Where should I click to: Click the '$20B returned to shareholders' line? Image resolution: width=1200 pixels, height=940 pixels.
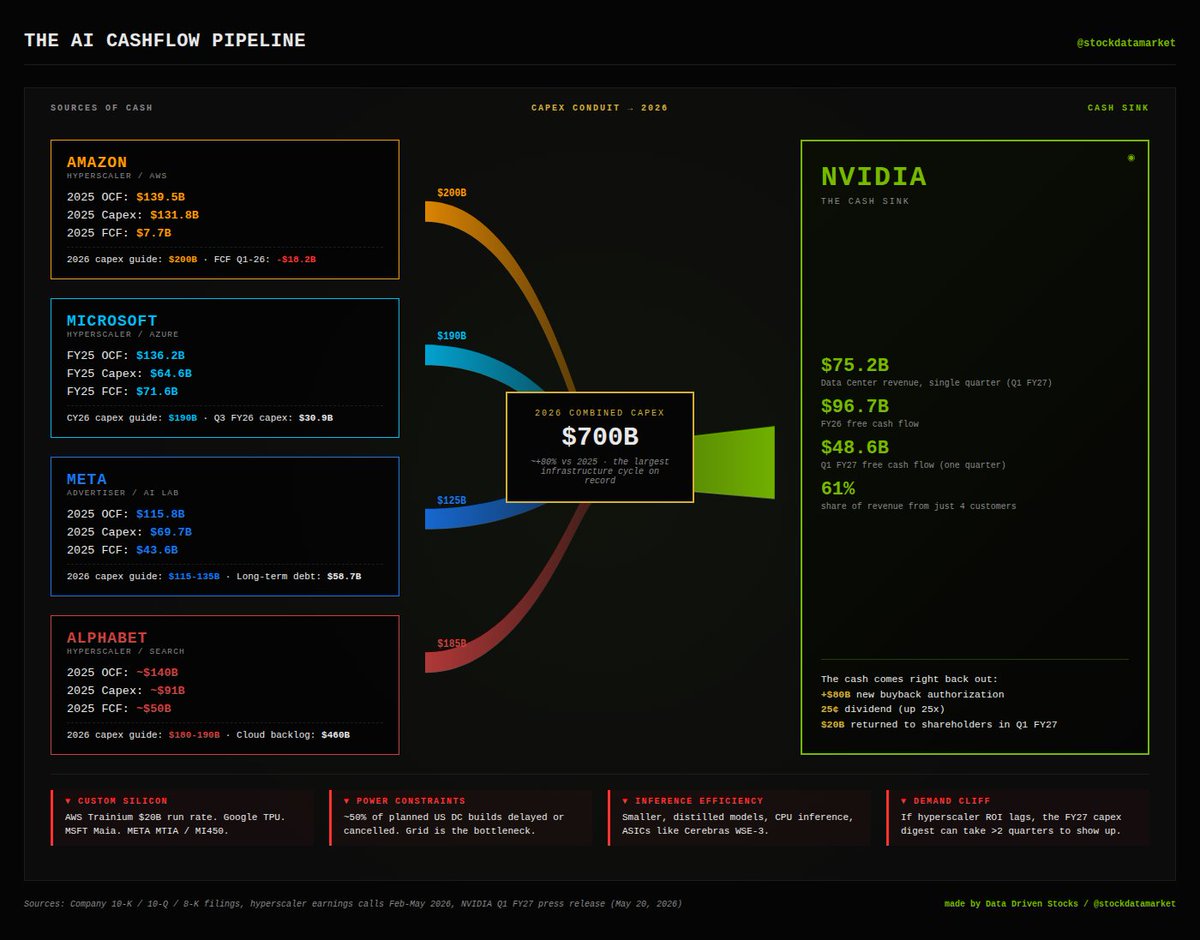(x=939, y=724)
